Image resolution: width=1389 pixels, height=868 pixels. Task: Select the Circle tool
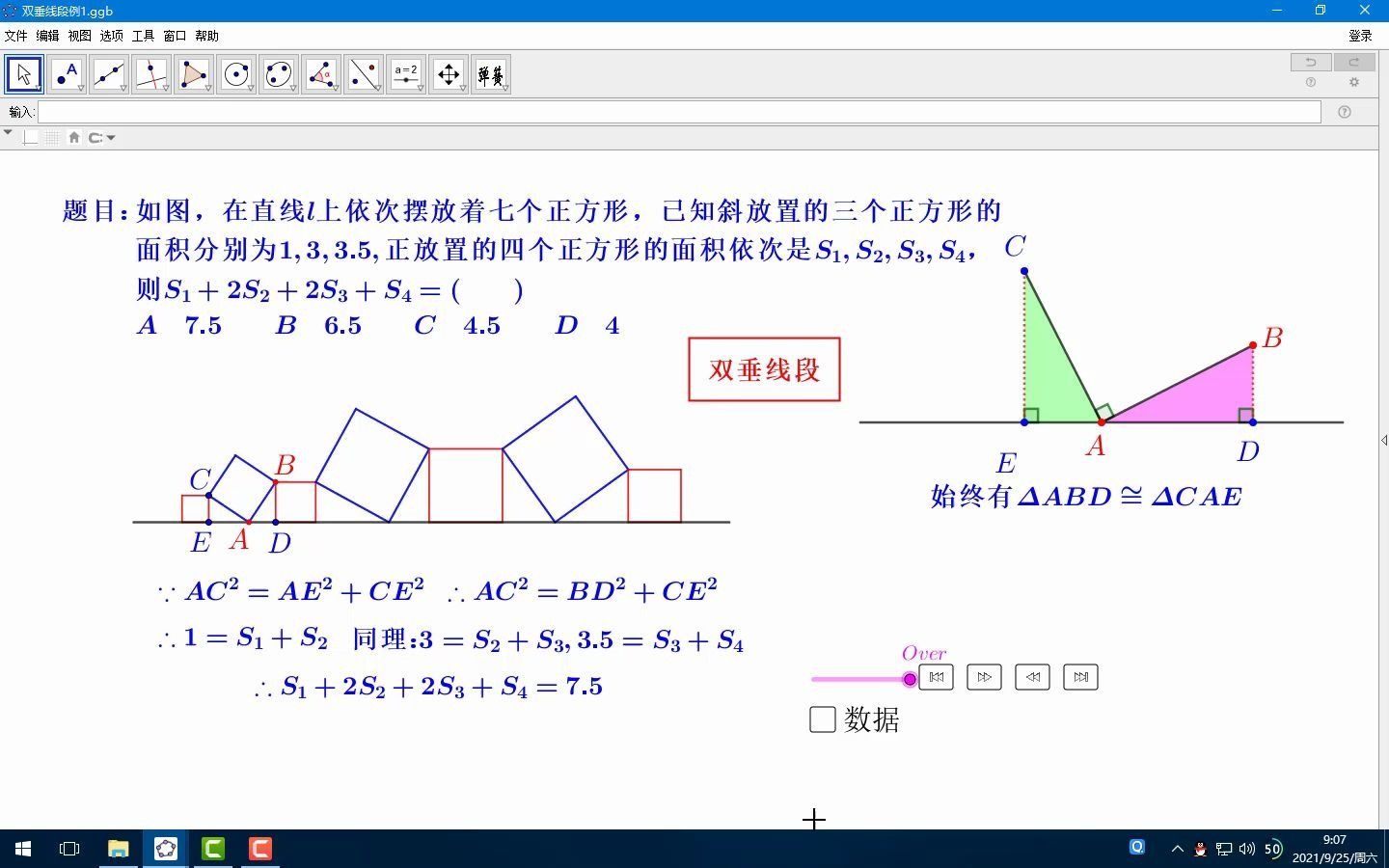[x=235, y=73]
